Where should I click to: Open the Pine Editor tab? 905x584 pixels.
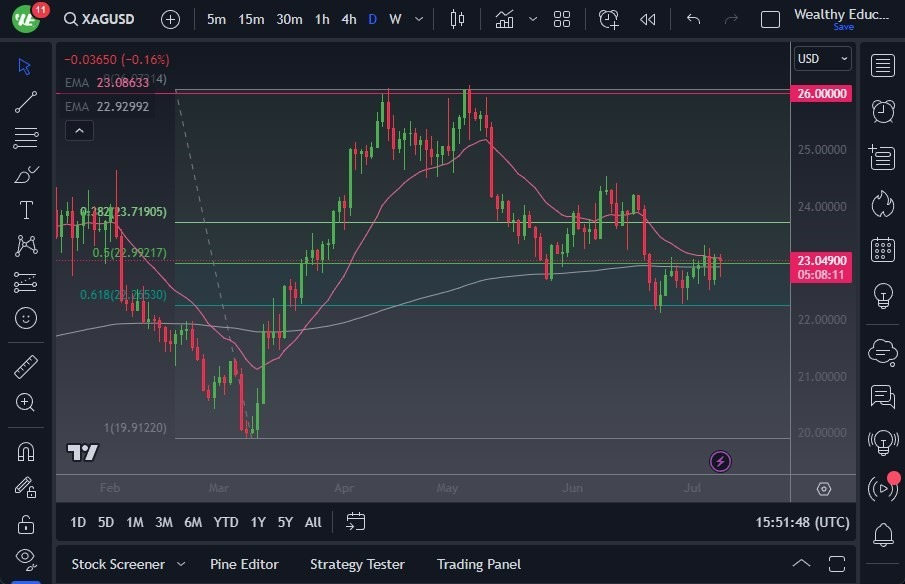click(244, 564)
